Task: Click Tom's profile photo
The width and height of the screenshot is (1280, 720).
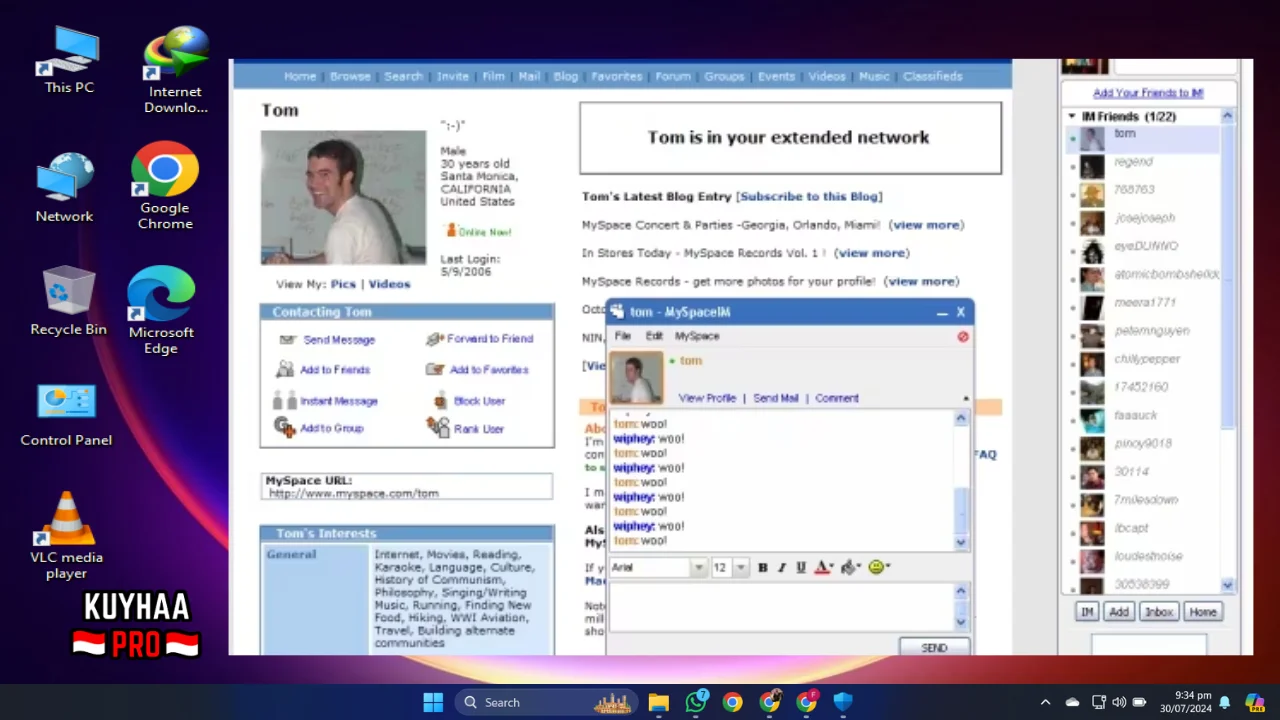Action: tap(343, 197)
